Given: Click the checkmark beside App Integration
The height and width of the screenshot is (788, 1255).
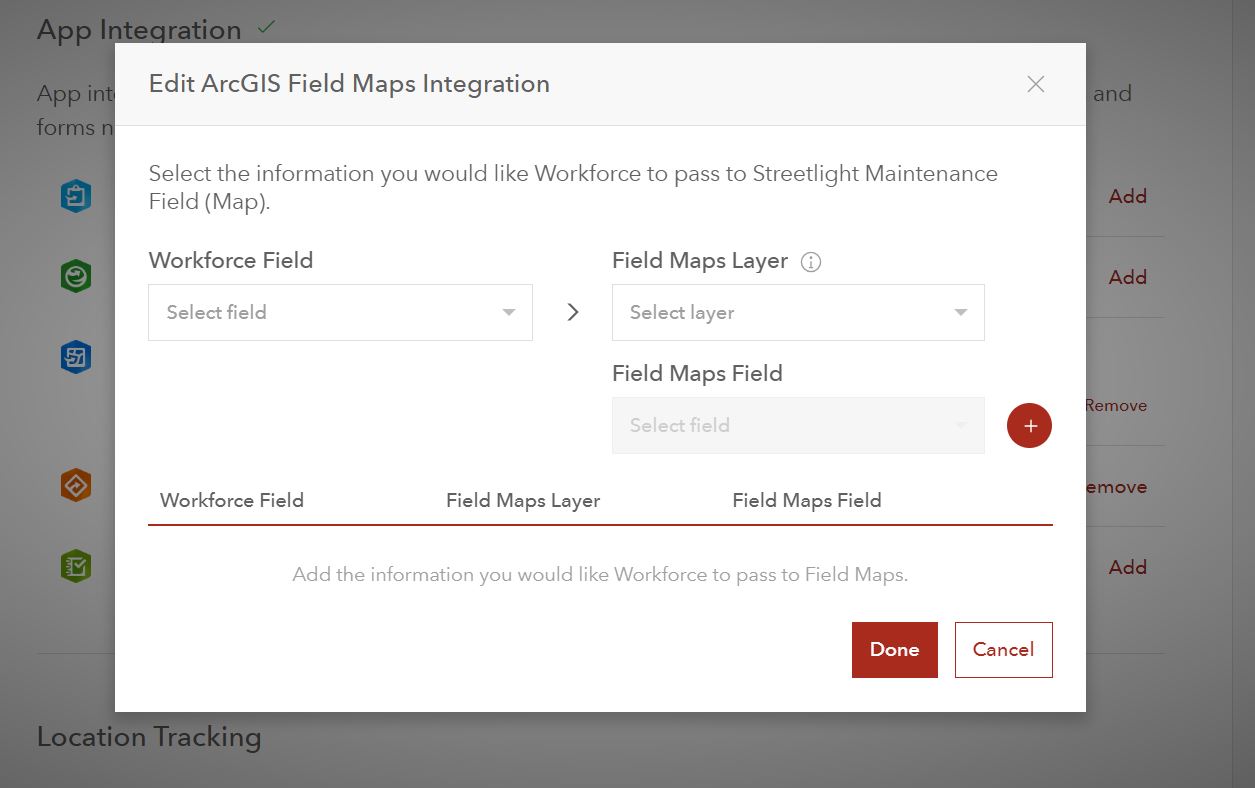Looking at the screenshot, I should point(264,27).
